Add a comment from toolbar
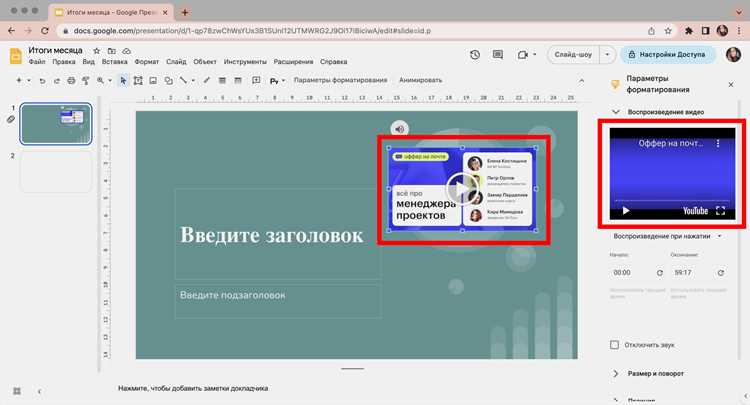This screenshot has width=750, height=405. (256, 80)
